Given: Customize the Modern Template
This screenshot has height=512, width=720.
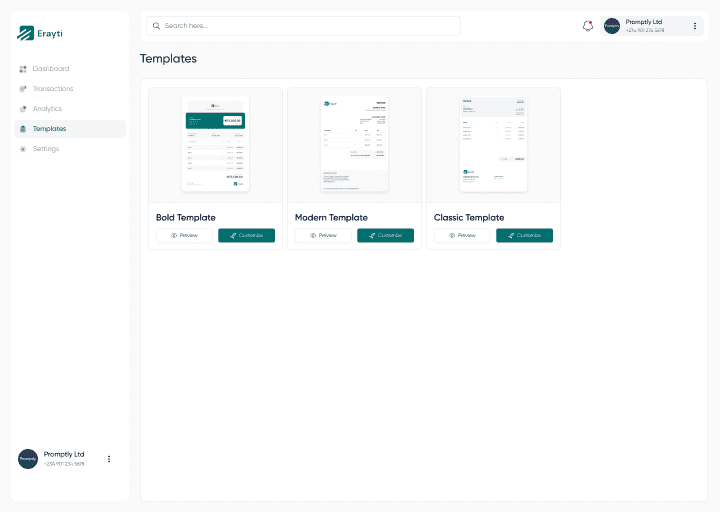Looking at the screenshot, I should pyautogui.click(x=385, y=236).
